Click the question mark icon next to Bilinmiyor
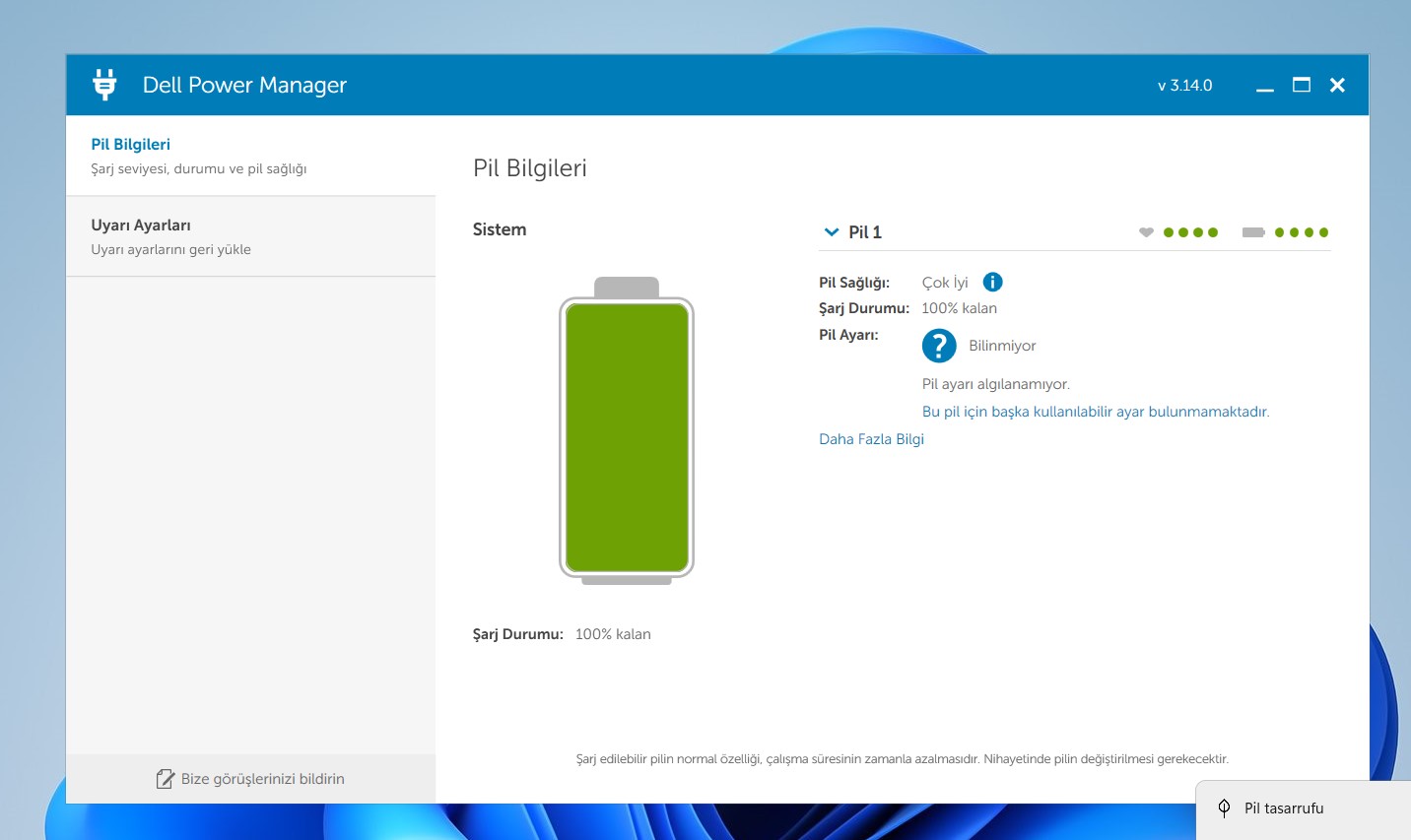Image resolution: width=1411 pixels, height=840 pixels. tap(939, 346)
